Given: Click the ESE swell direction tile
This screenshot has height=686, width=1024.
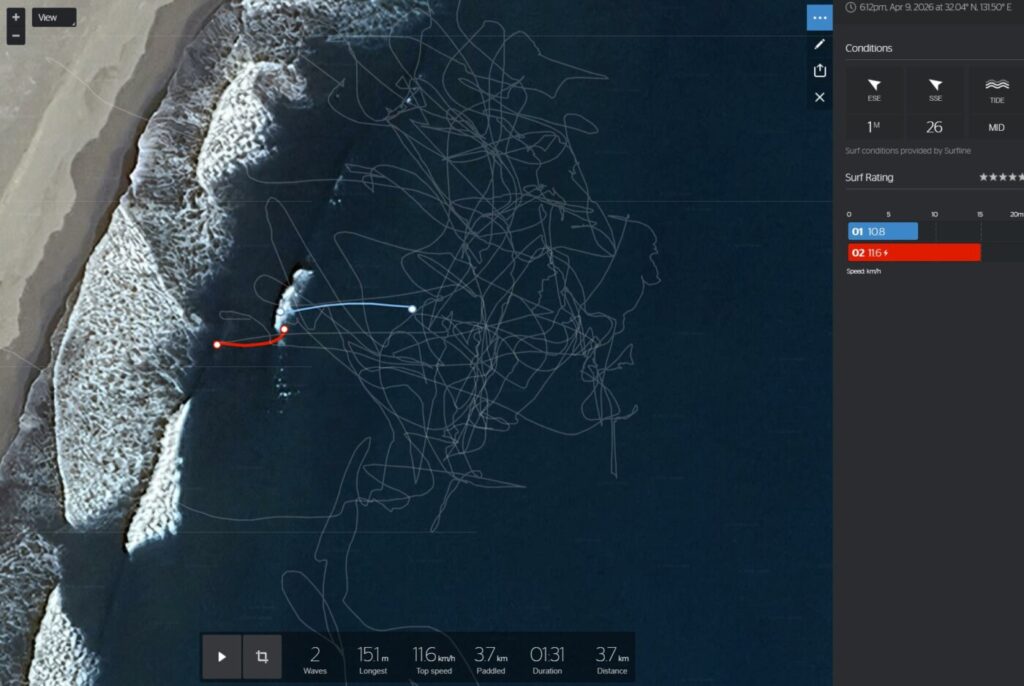Looking at the screenshot, I should coord(874,90).
